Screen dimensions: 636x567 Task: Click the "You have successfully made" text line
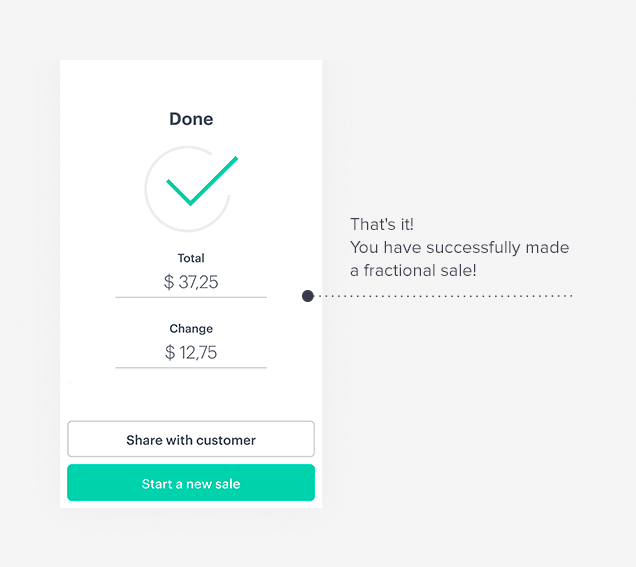(x=459, y=248)
